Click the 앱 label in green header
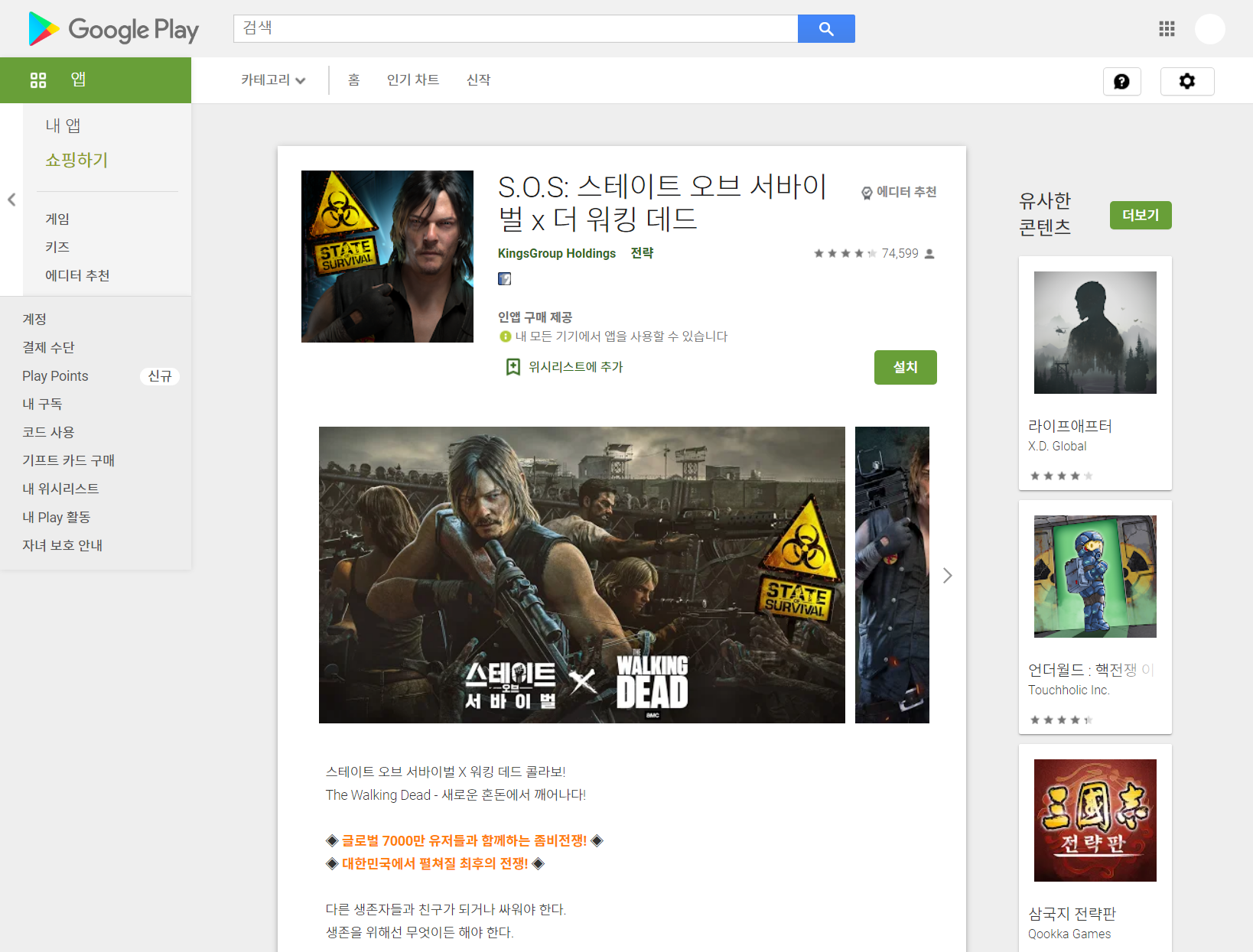This screenshot has height=952, width=1253. 78,80
